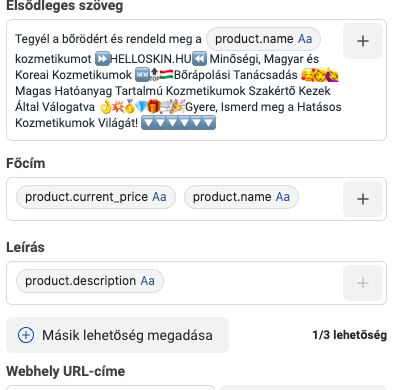
Task: Click the disabled plus button beside Leírás
Action: (363, 283)
